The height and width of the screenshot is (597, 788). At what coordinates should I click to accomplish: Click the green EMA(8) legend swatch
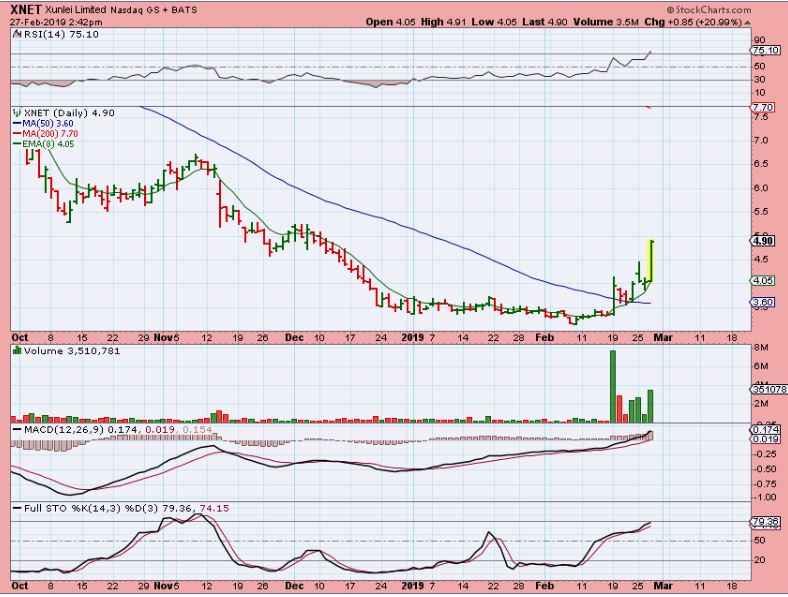click(x=17, y=144)
